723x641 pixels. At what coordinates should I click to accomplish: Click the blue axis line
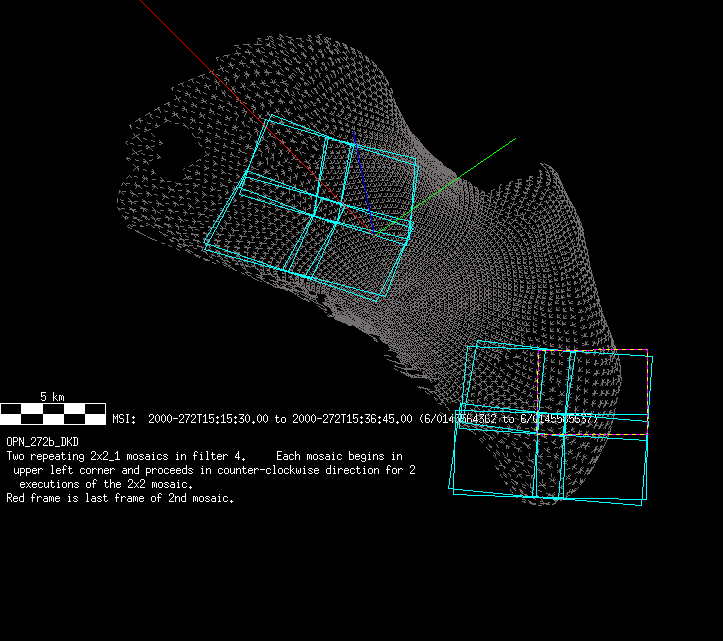pos(363,182)
